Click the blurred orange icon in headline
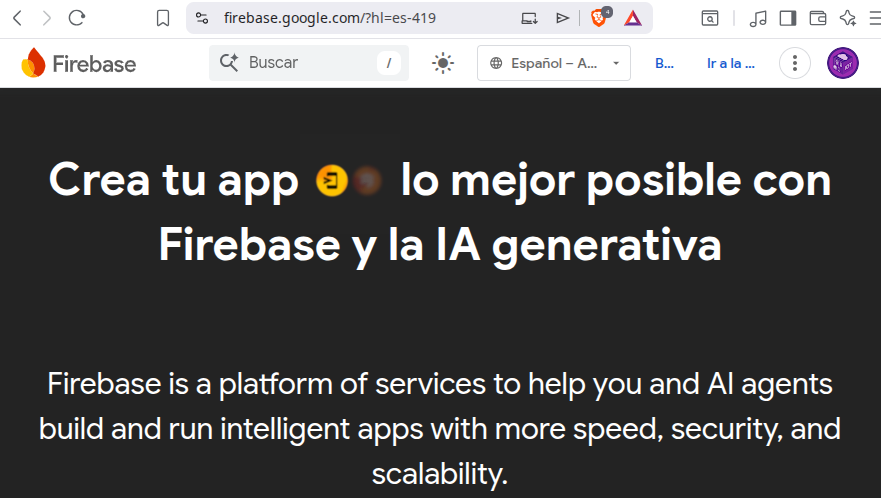This screenshot has width=881, height=498. [367, 180]
